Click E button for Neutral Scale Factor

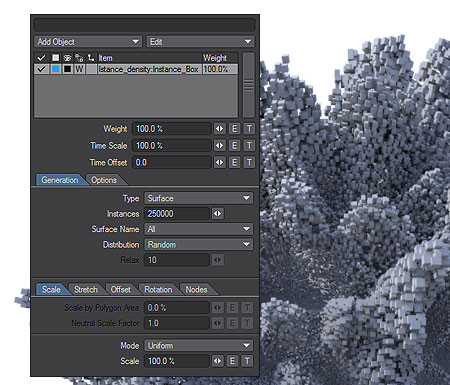click(x=232, y=323)
